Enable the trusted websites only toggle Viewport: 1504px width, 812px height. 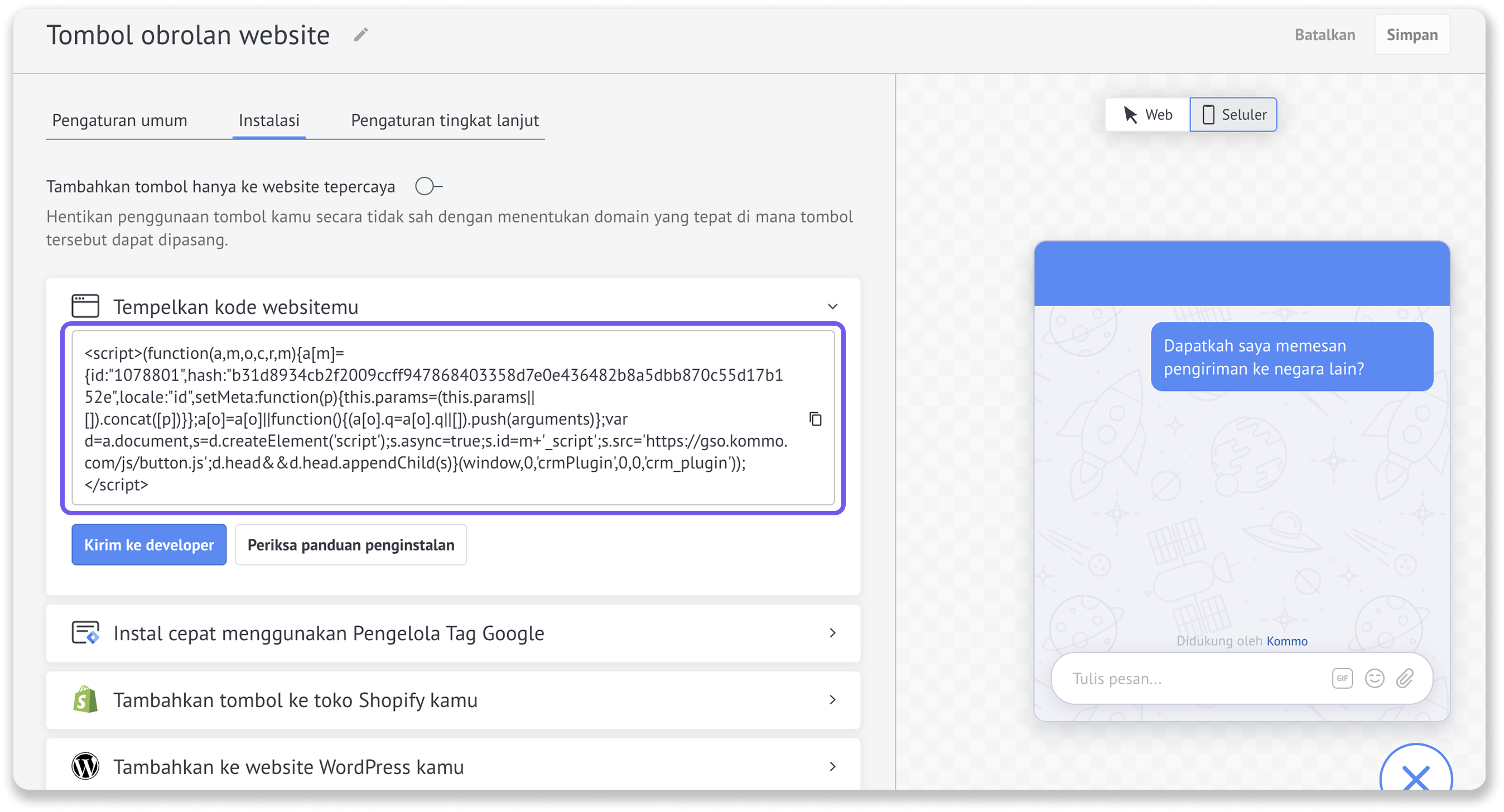(428, 187)
